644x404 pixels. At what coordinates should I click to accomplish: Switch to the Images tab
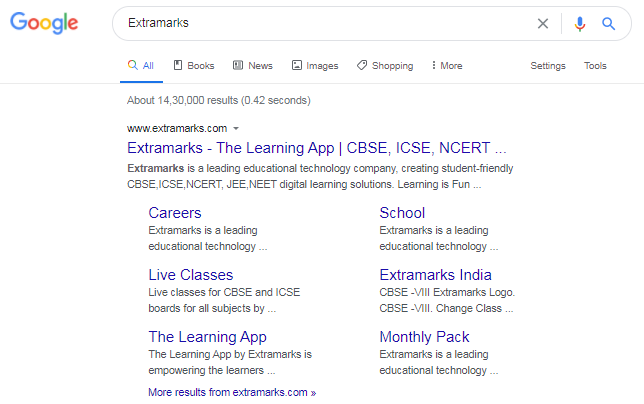(315, 66)
